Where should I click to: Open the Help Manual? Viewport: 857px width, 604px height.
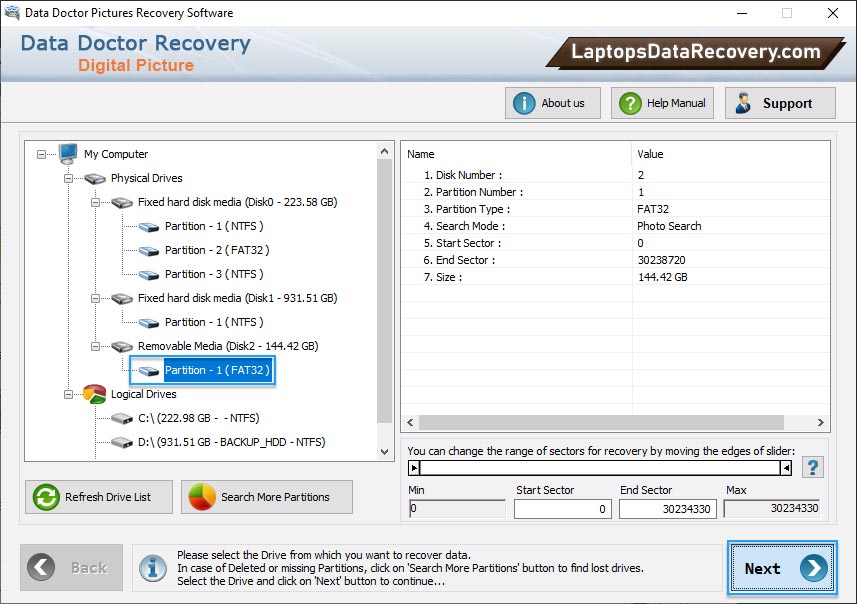662,103
